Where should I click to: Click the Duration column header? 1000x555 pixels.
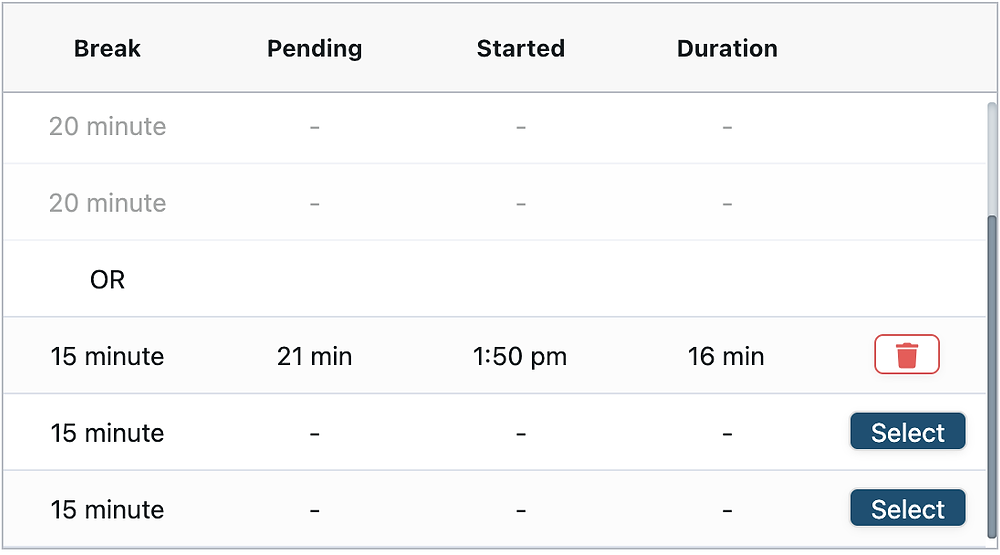pos(727,48)
